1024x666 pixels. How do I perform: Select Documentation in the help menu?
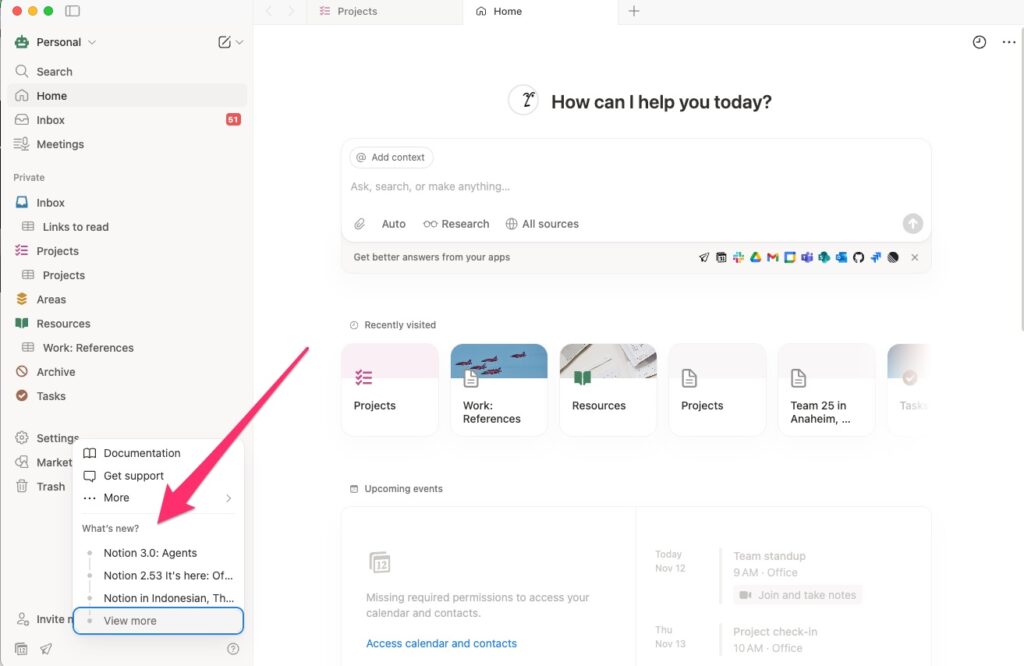coord(141,453)
